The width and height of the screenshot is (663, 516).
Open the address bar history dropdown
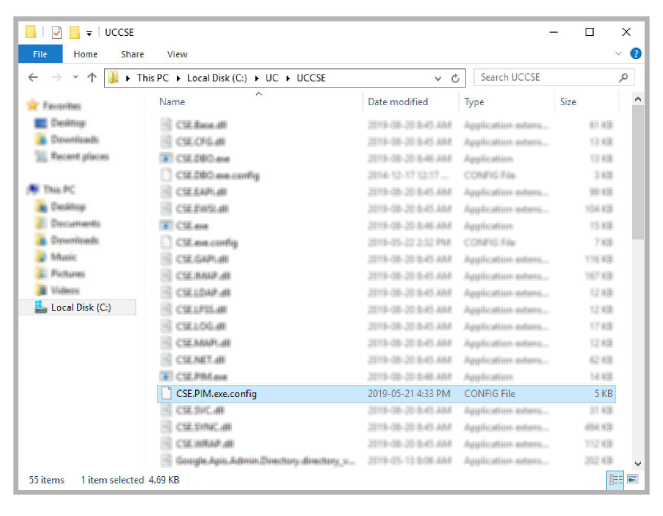(x=438, y=78)
